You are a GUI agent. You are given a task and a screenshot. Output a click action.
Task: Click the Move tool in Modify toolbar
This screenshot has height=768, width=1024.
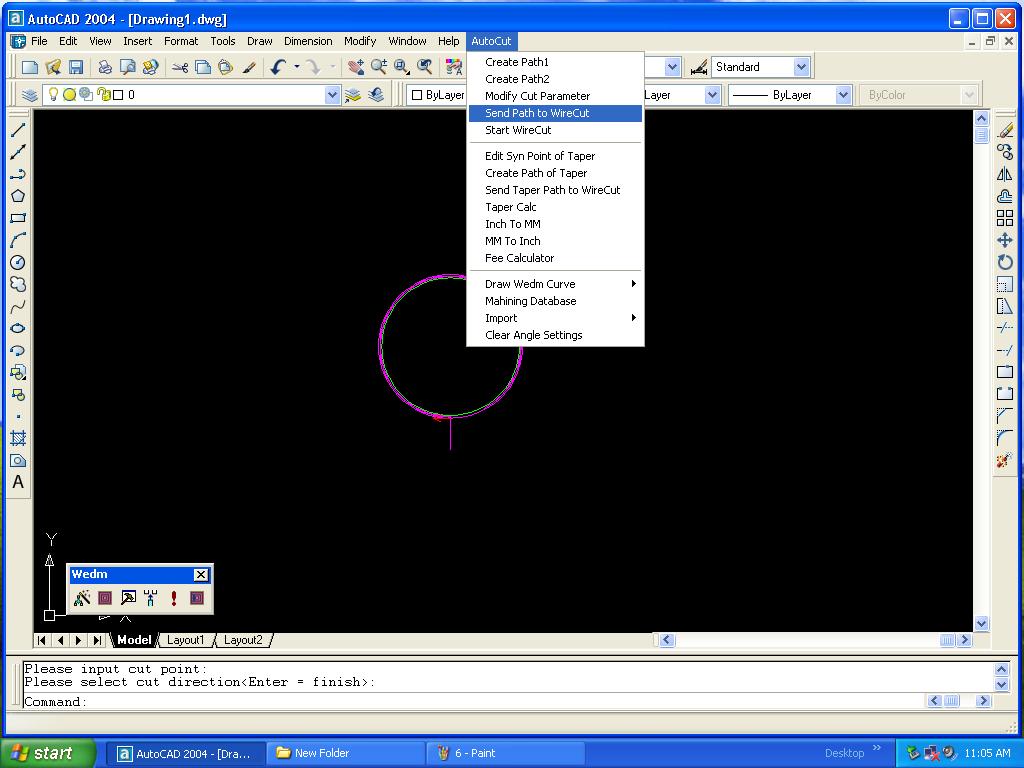coord(1005,240)
